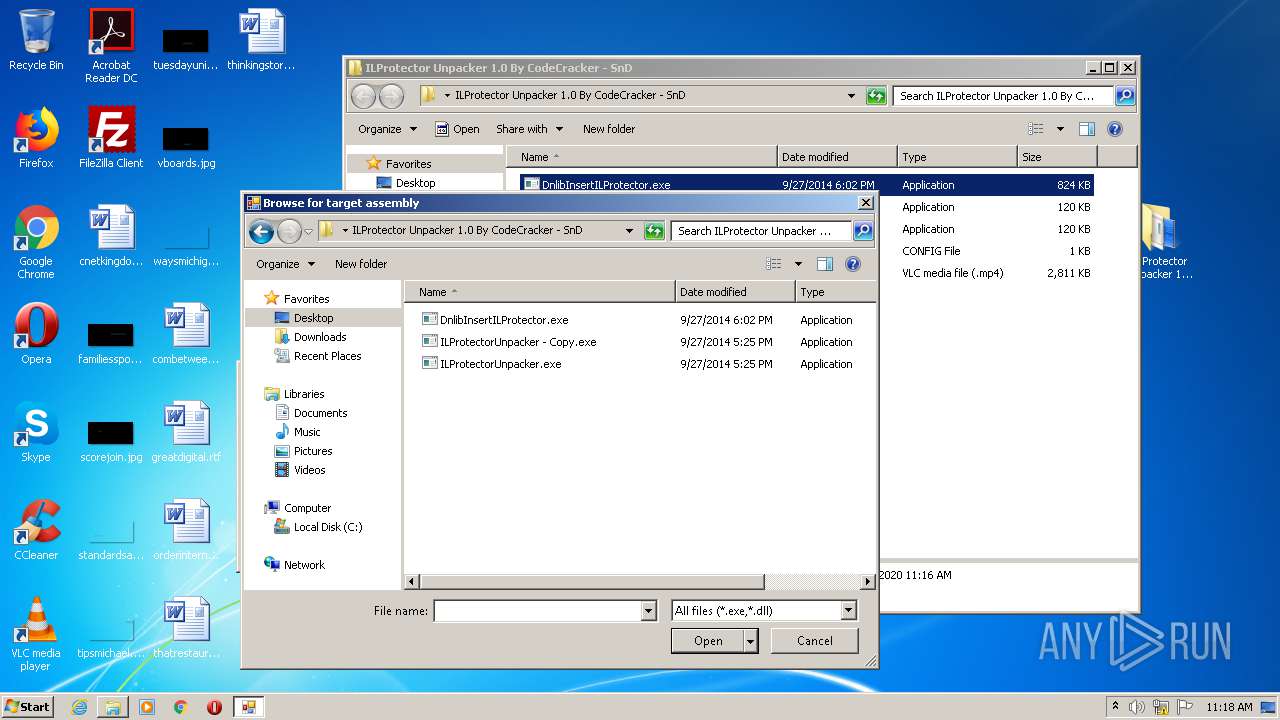Click volume icon in system tray
1280x720 pixels.
coord(1137,707)
